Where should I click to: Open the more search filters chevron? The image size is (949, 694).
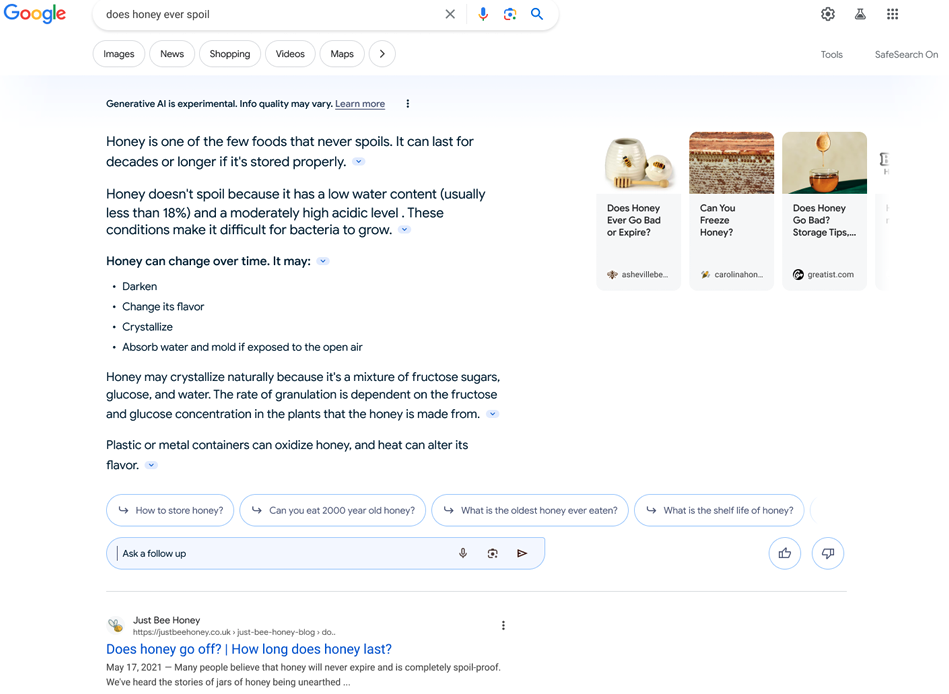coord(382,53)
